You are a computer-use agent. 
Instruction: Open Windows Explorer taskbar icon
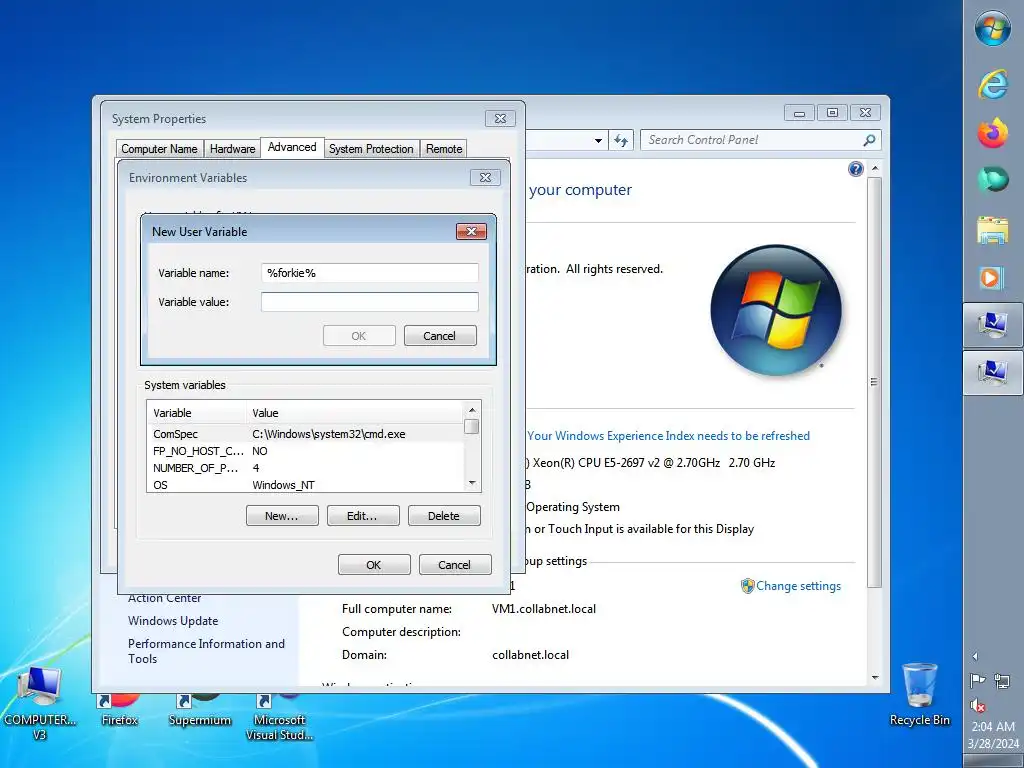click(x=993, y=230)
